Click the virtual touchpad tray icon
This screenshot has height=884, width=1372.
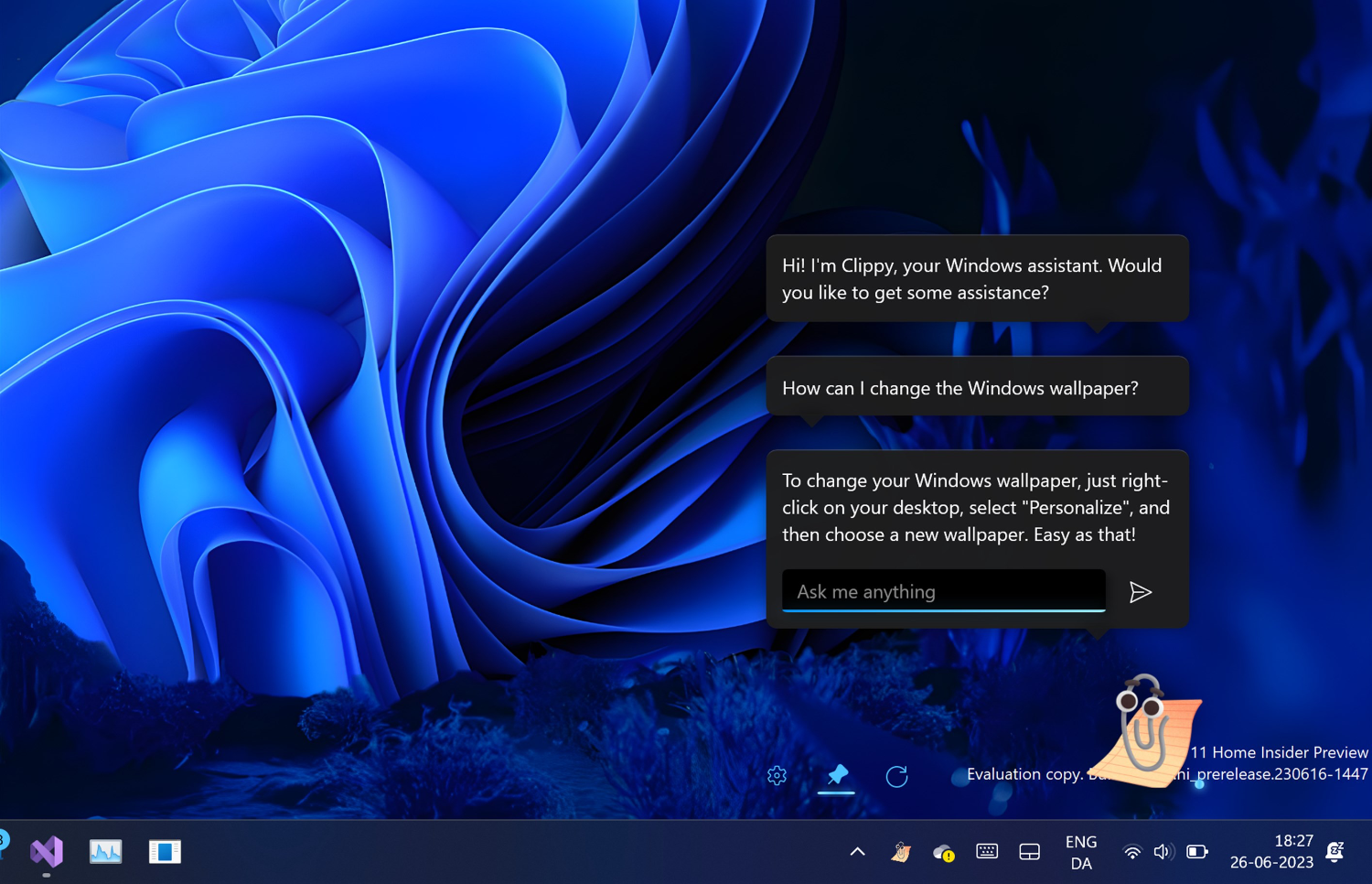1029,852
